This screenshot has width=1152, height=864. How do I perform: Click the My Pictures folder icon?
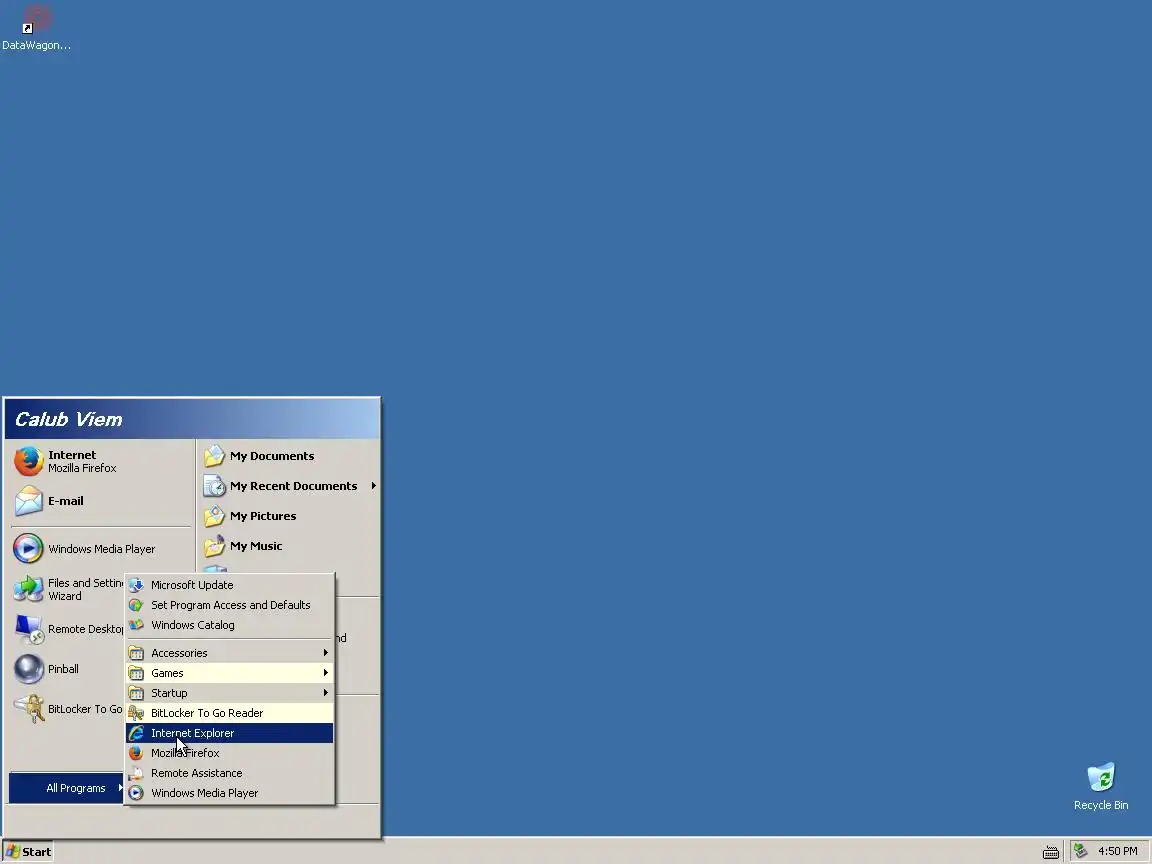click(215, 516)
